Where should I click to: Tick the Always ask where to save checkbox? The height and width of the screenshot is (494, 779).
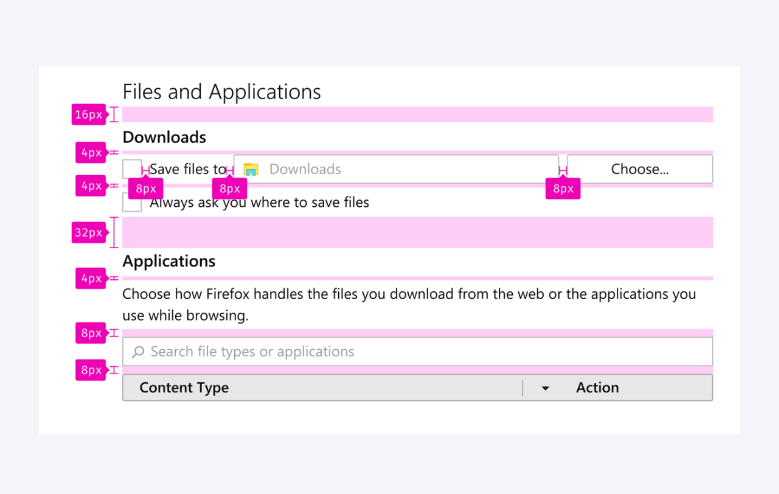click(132, 203)
